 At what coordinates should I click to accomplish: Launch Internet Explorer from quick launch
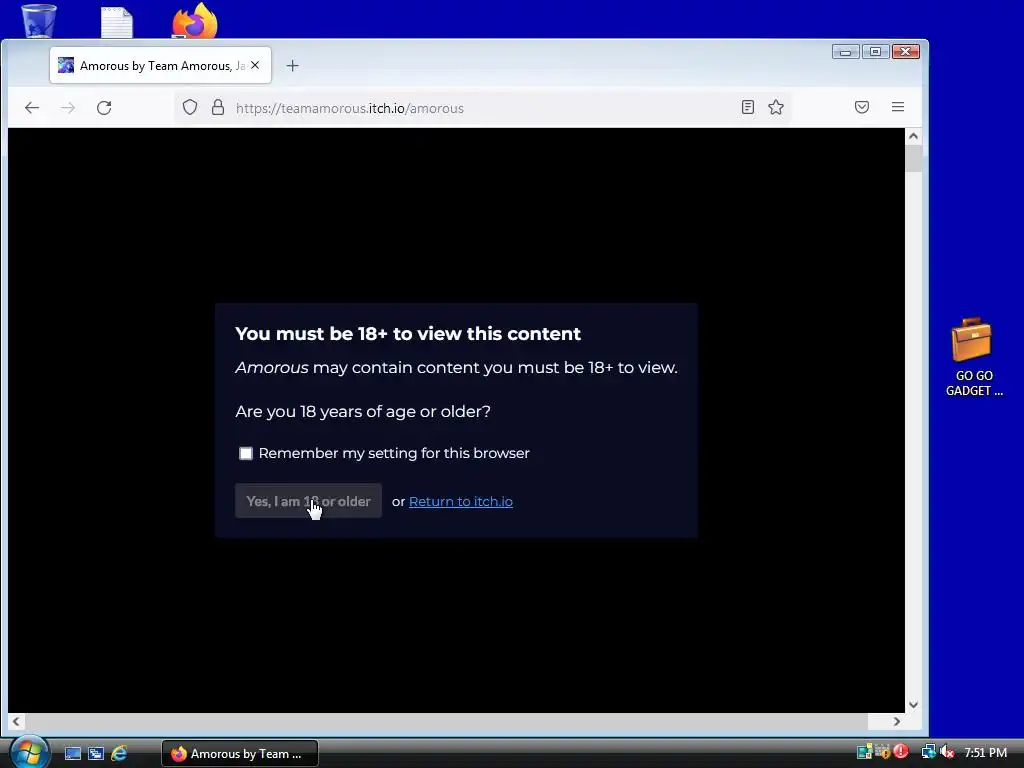119,754
